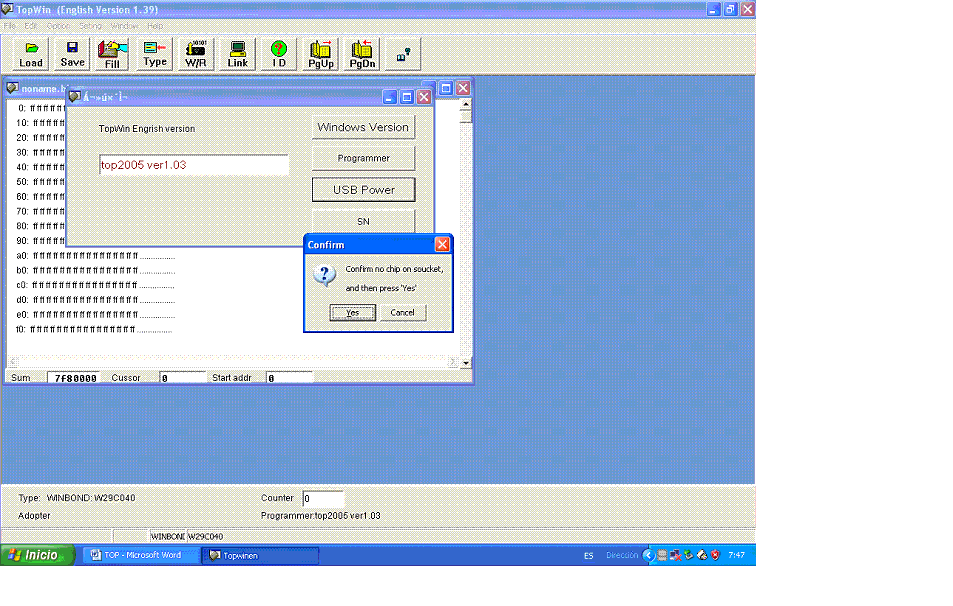Click the hex row starting with d0:

point(95,300)
